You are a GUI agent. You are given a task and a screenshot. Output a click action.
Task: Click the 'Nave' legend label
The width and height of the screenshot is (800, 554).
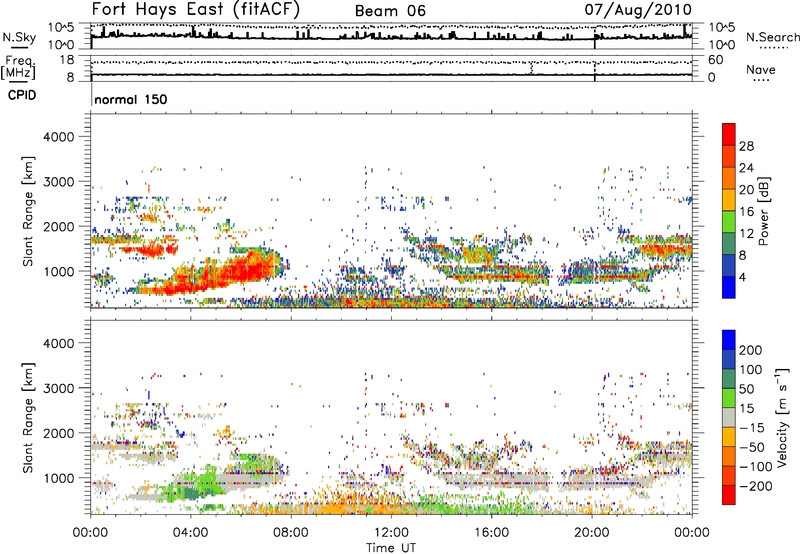coord(760,69)
